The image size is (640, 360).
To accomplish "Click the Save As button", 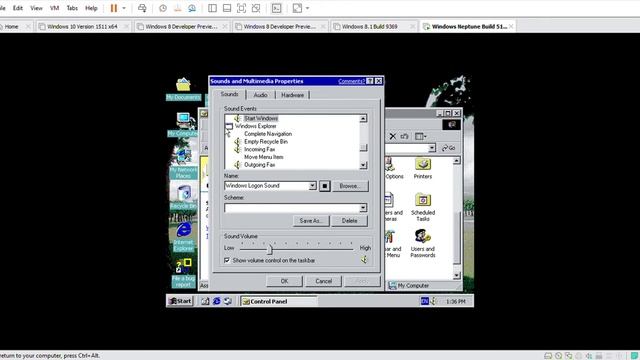I will point(311,221).
